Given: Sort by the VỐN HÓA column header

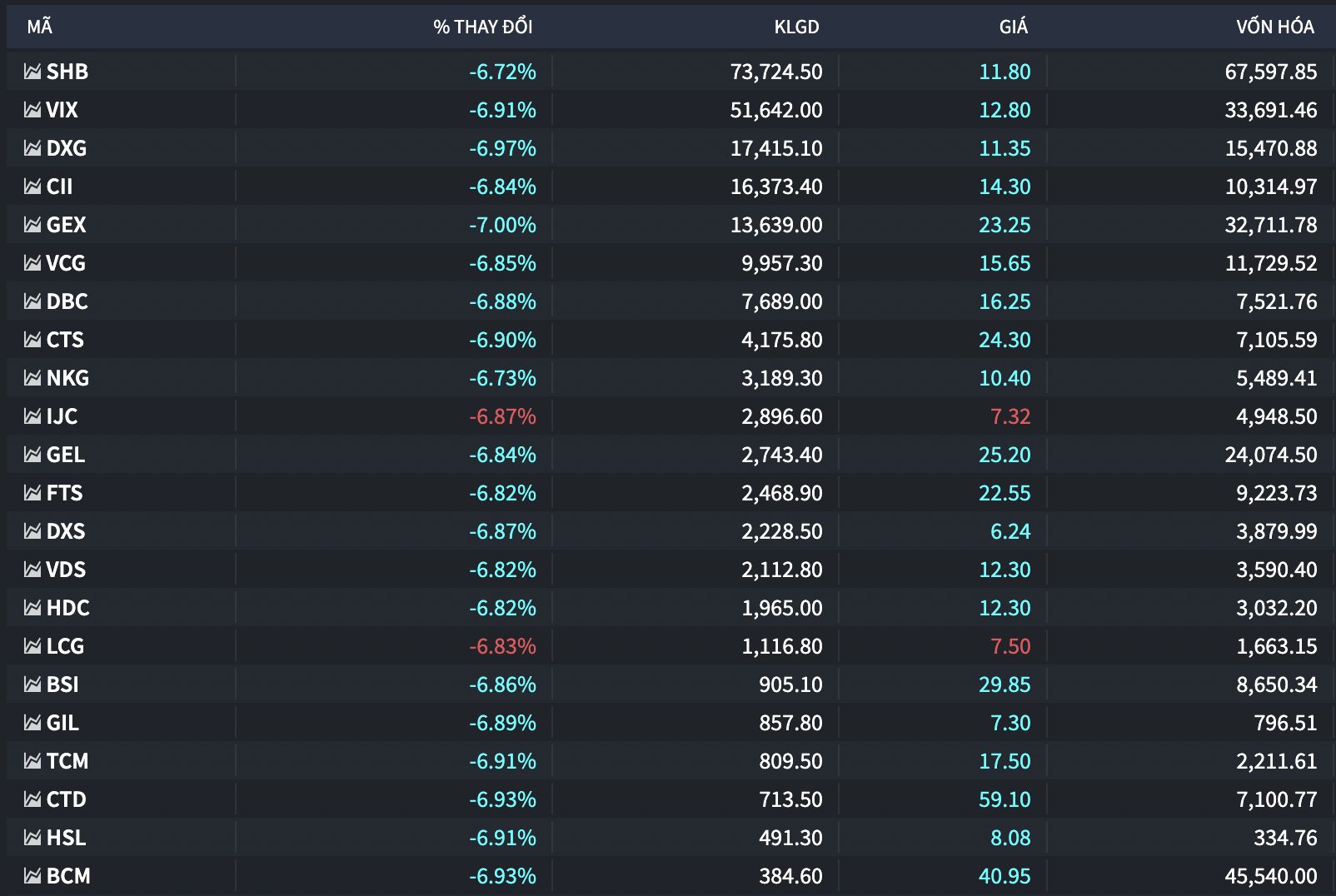Looking at the screenshot, I should pos(1274,27).
